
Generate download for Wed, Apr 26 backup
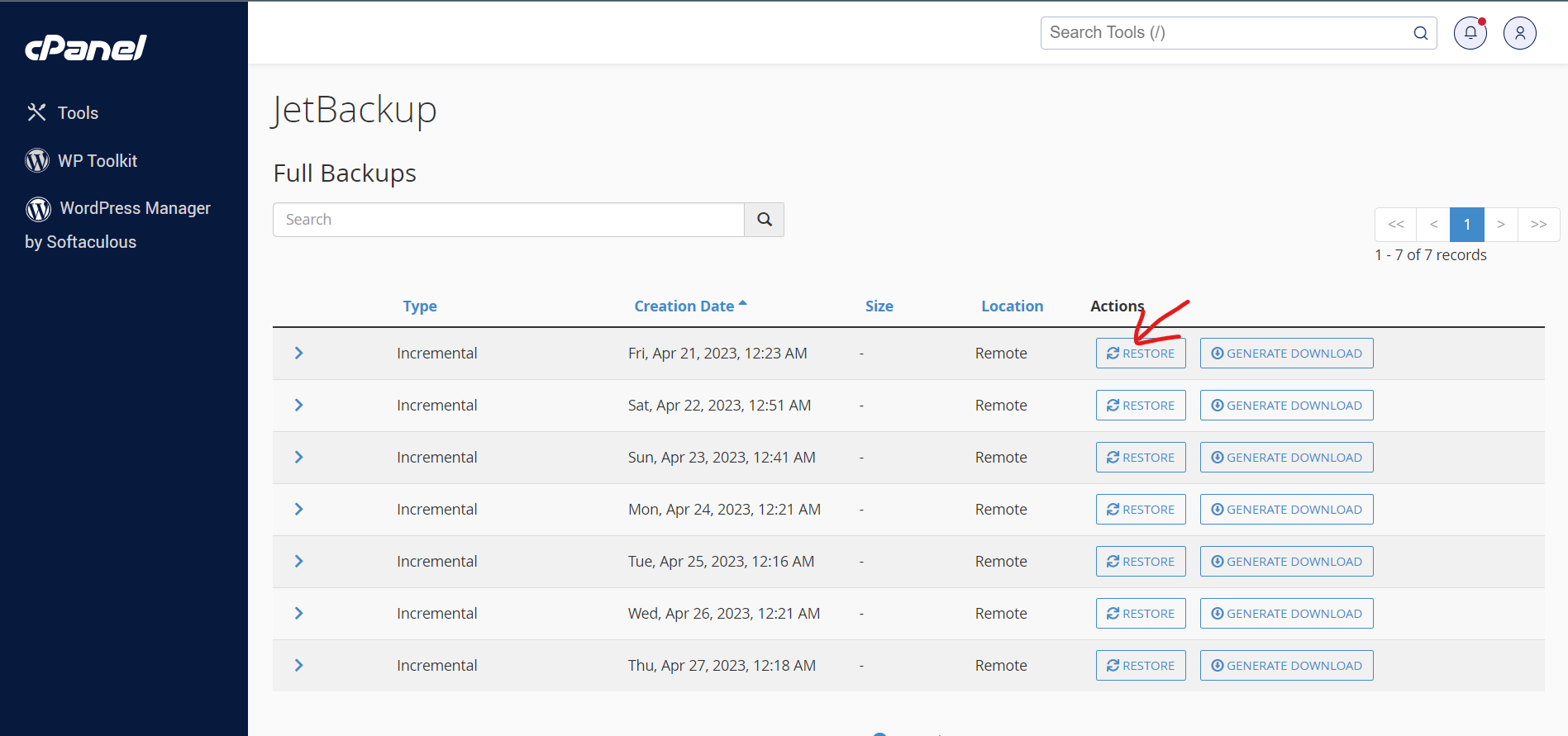coord(1287,614)
